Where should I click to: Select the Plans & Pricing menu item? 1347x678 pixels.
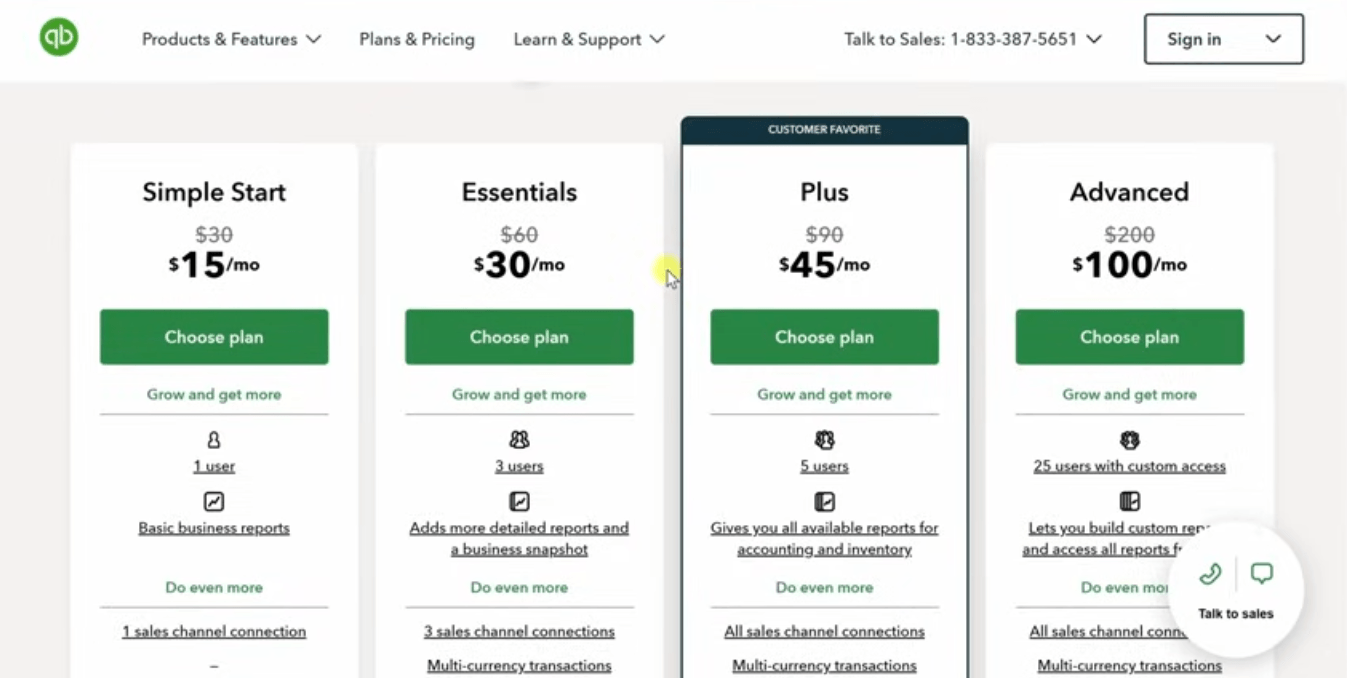[x=417, y=39]
